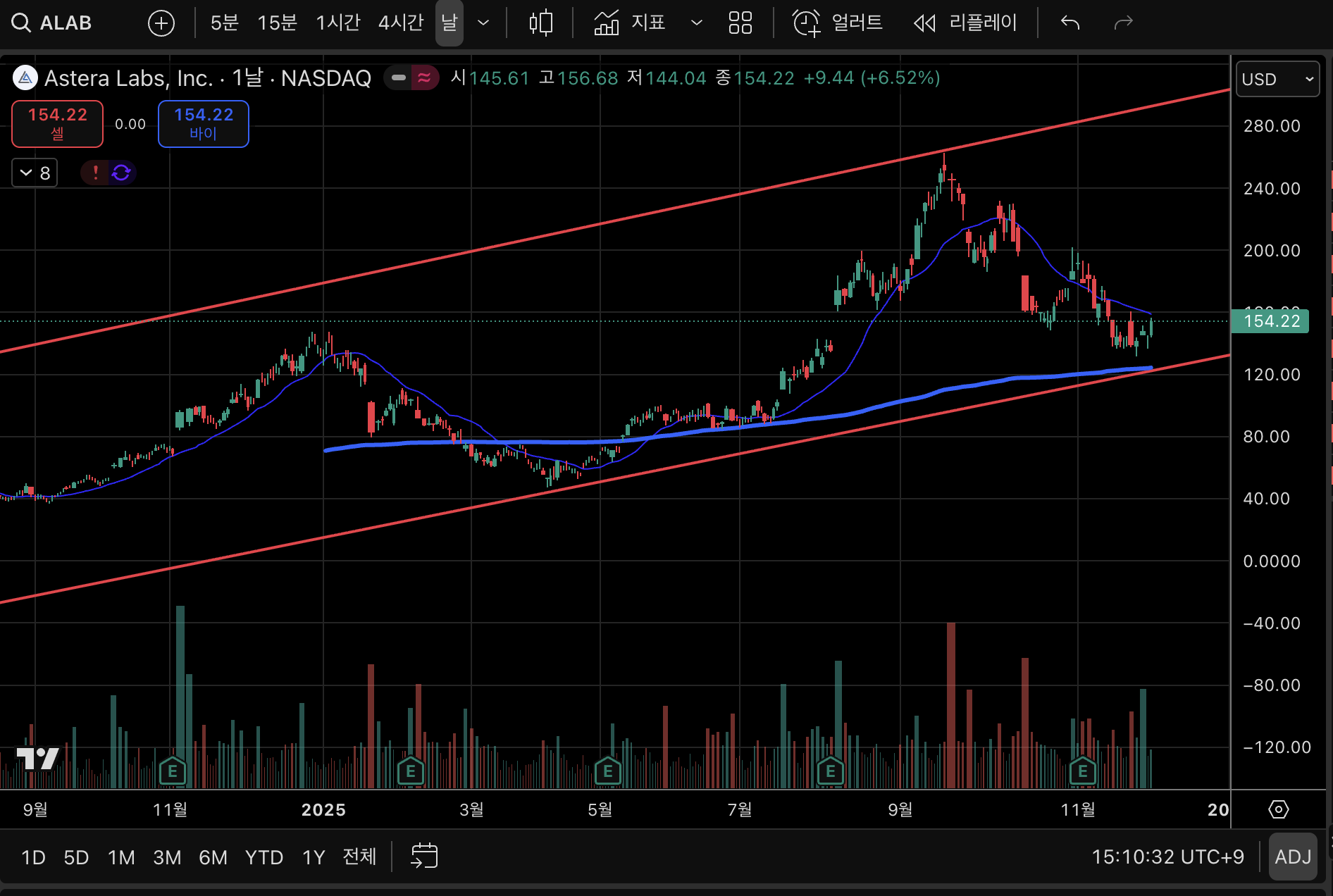Open the USD currency dropdown
The image size is (1333, 896).
(x=1277, y=79)
